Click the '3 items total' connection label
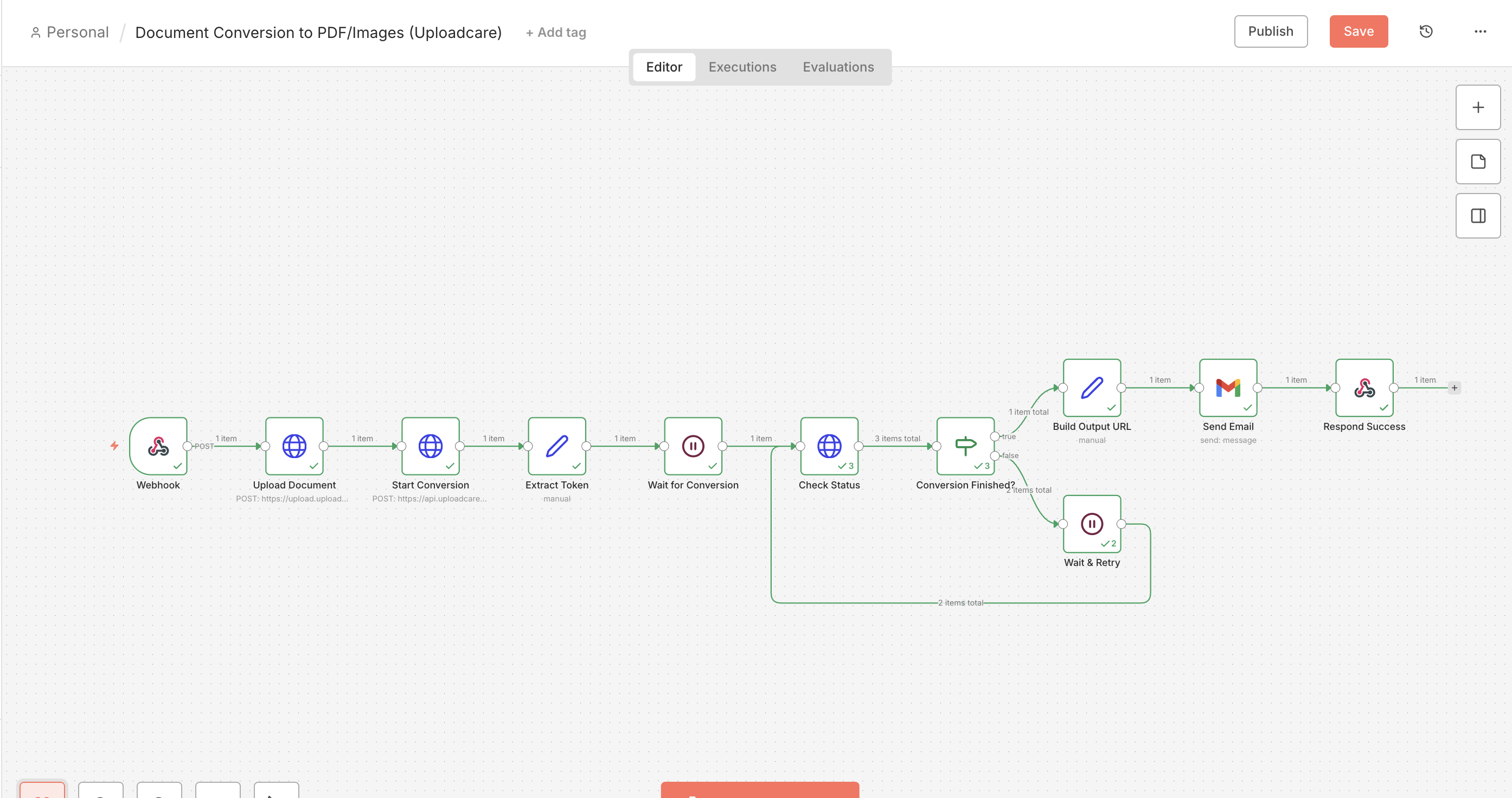The height and width of the screenshot is (798, 1512). pyautogui.click(x=898, y=439)
